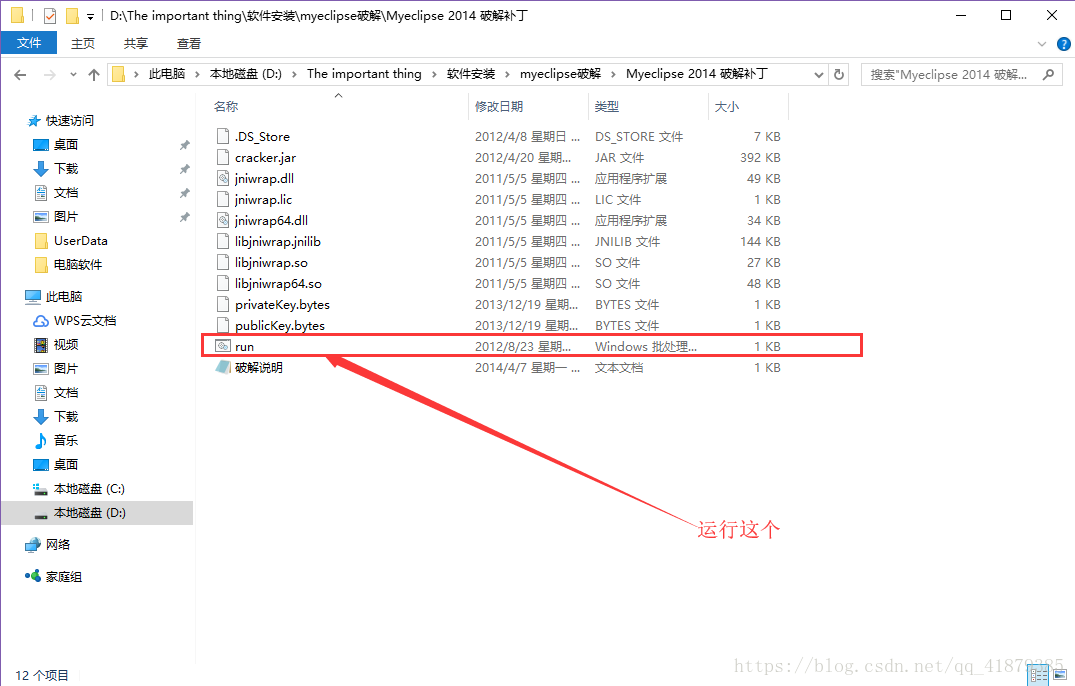1075x686 pixels.
Task: Select 此电脑 in the navigation pane
Action: point(63,297)
